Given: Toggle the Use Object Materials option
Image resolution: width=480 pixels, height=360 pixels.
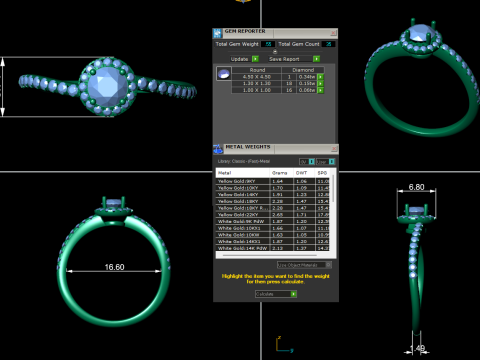Looking at the screenshot, I should click(304, 265).
